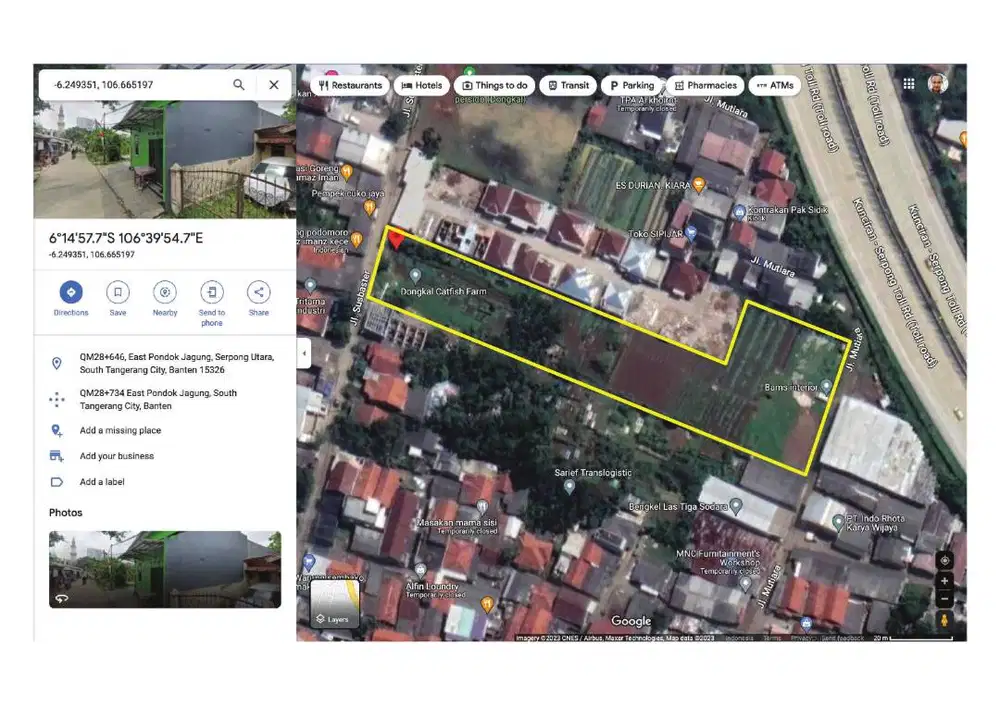Save this location
The height and width of the screenshot is (706, 1000).
coord(118,298)
